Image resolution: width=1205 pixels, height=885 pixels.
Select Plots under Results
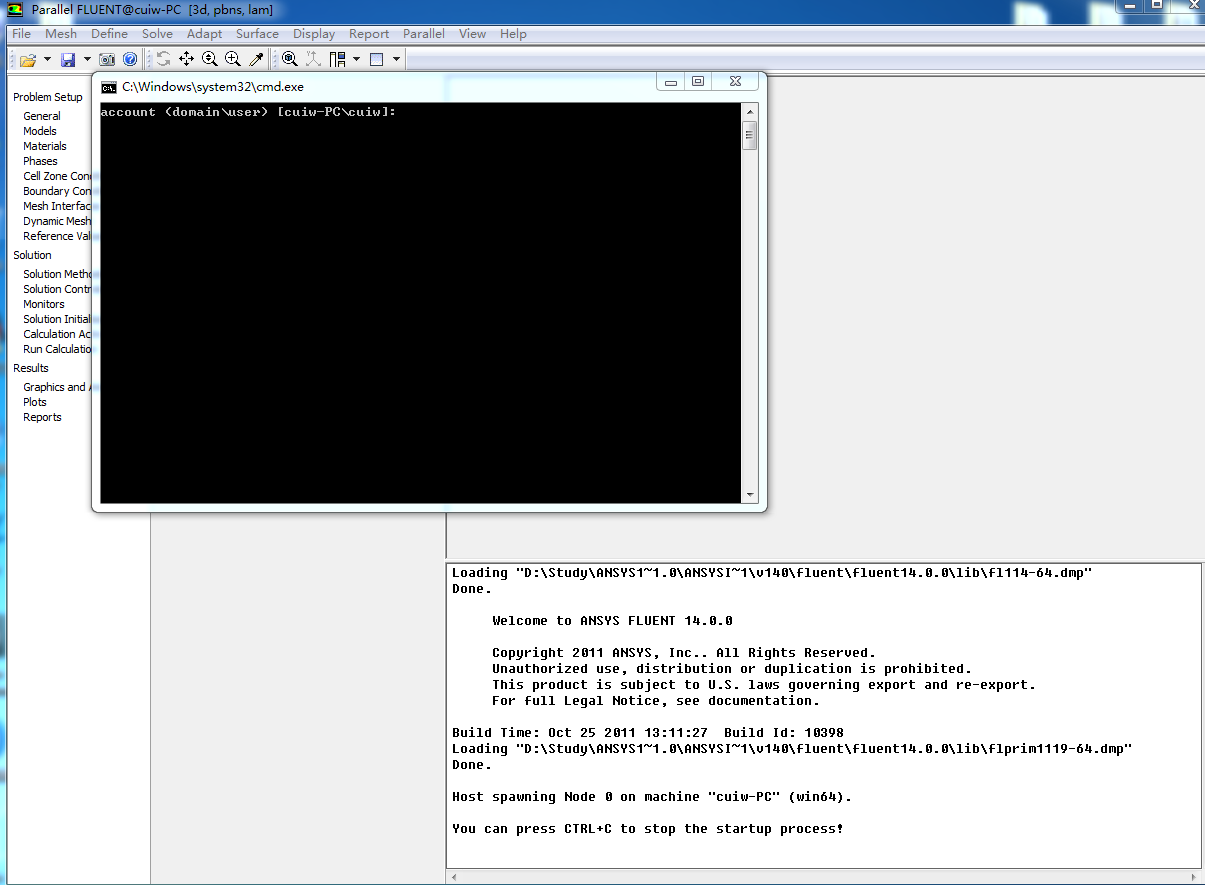coord(35,402)
